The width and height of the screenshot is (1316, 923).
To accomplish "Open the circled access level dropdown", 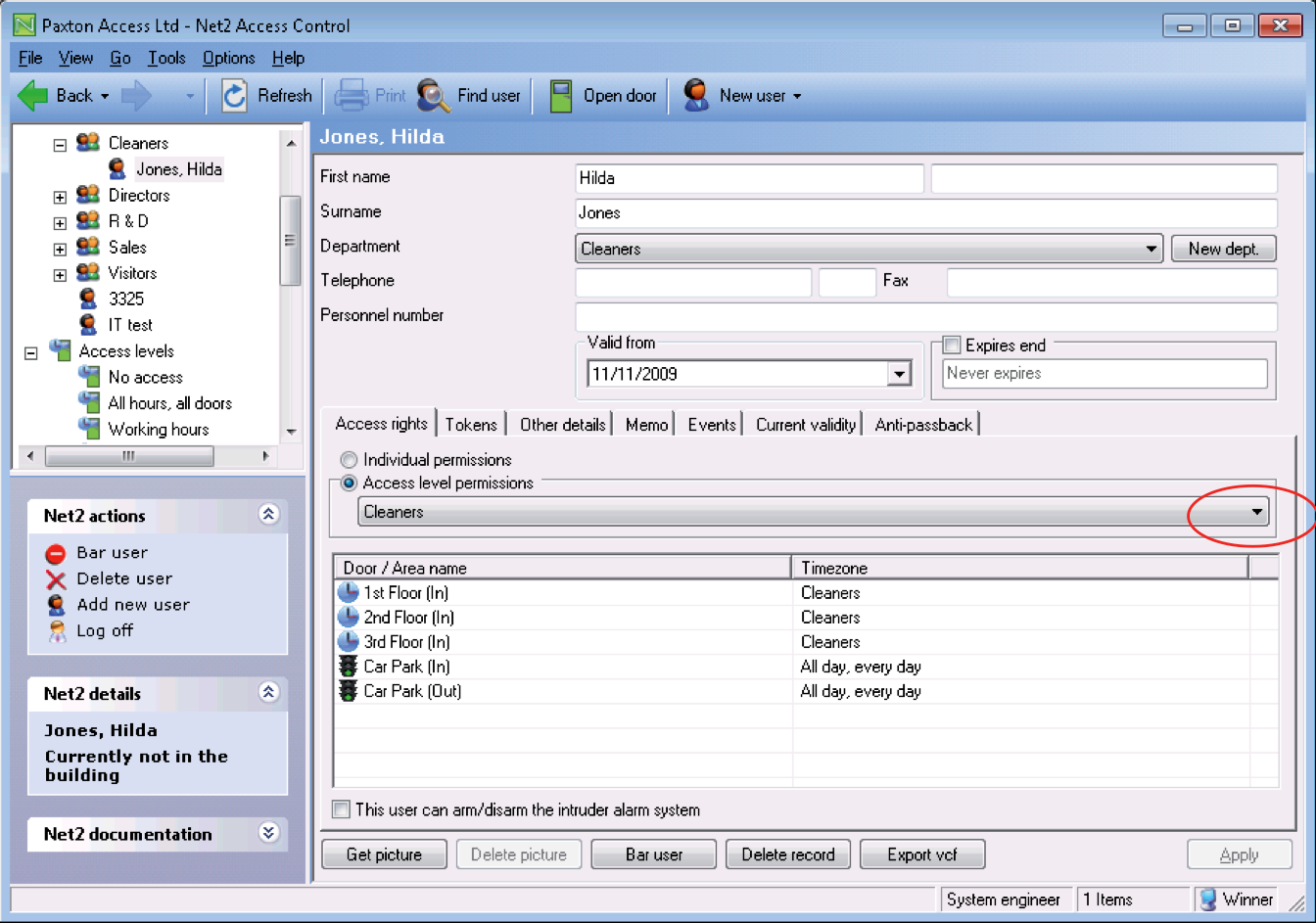I will click(1257, 511).
